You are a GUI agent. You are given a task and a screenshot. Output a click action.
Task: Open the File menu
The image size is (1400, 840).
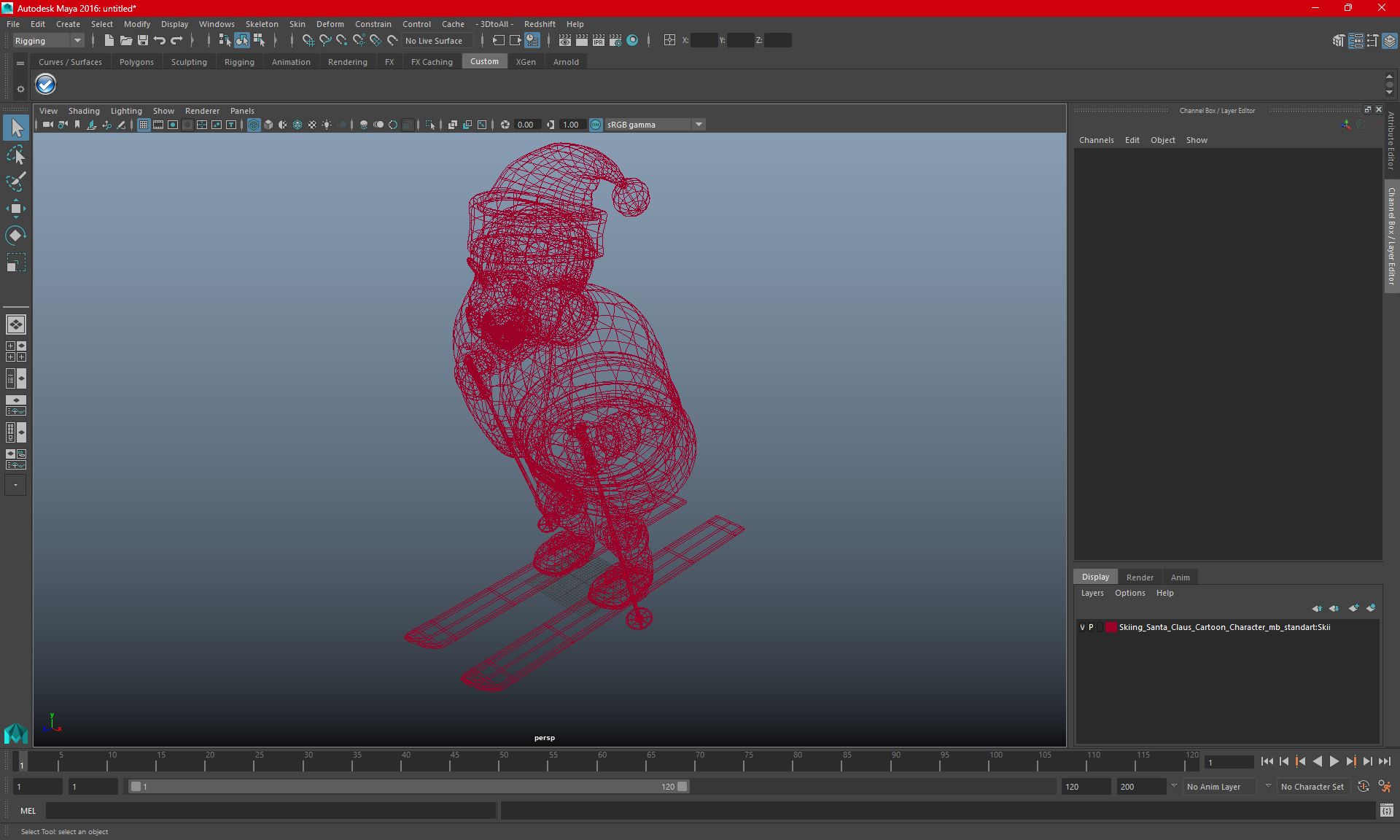[13, 24]
